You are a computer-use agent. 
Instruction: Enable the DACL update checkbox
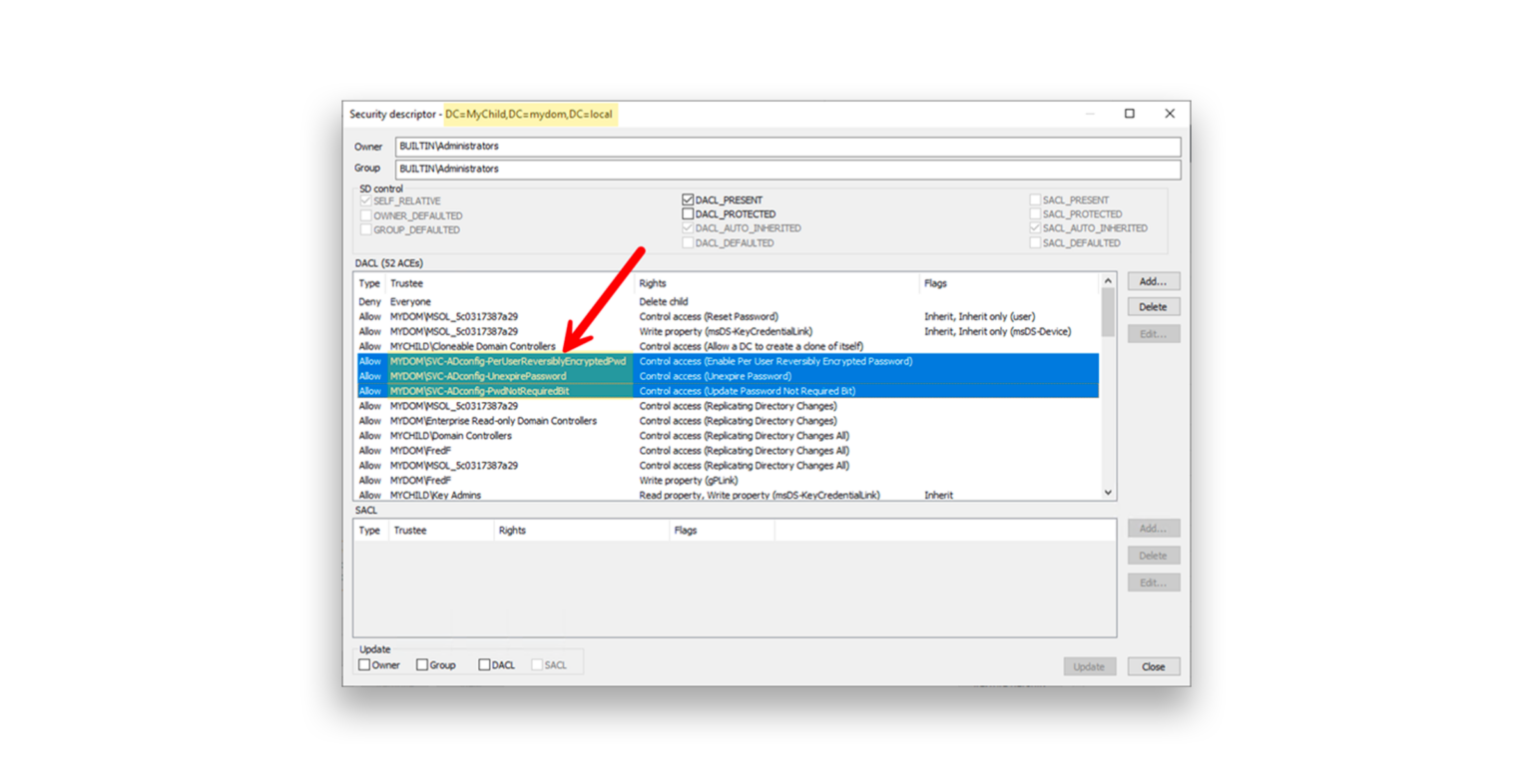tap(483, 664)
